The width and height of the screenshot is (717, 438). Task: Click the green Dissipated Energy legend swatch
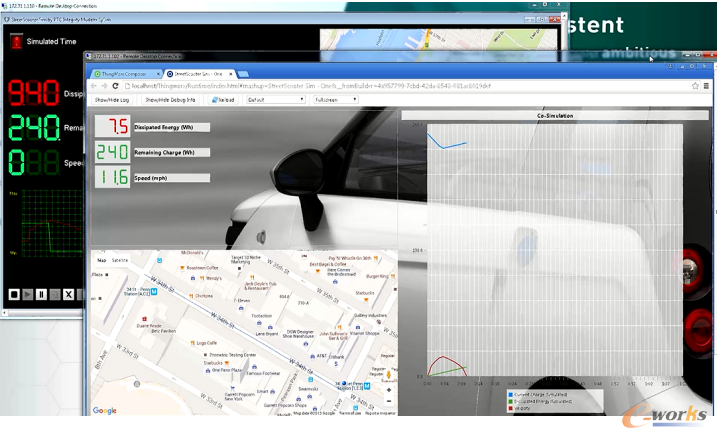(x=510, y=401)
